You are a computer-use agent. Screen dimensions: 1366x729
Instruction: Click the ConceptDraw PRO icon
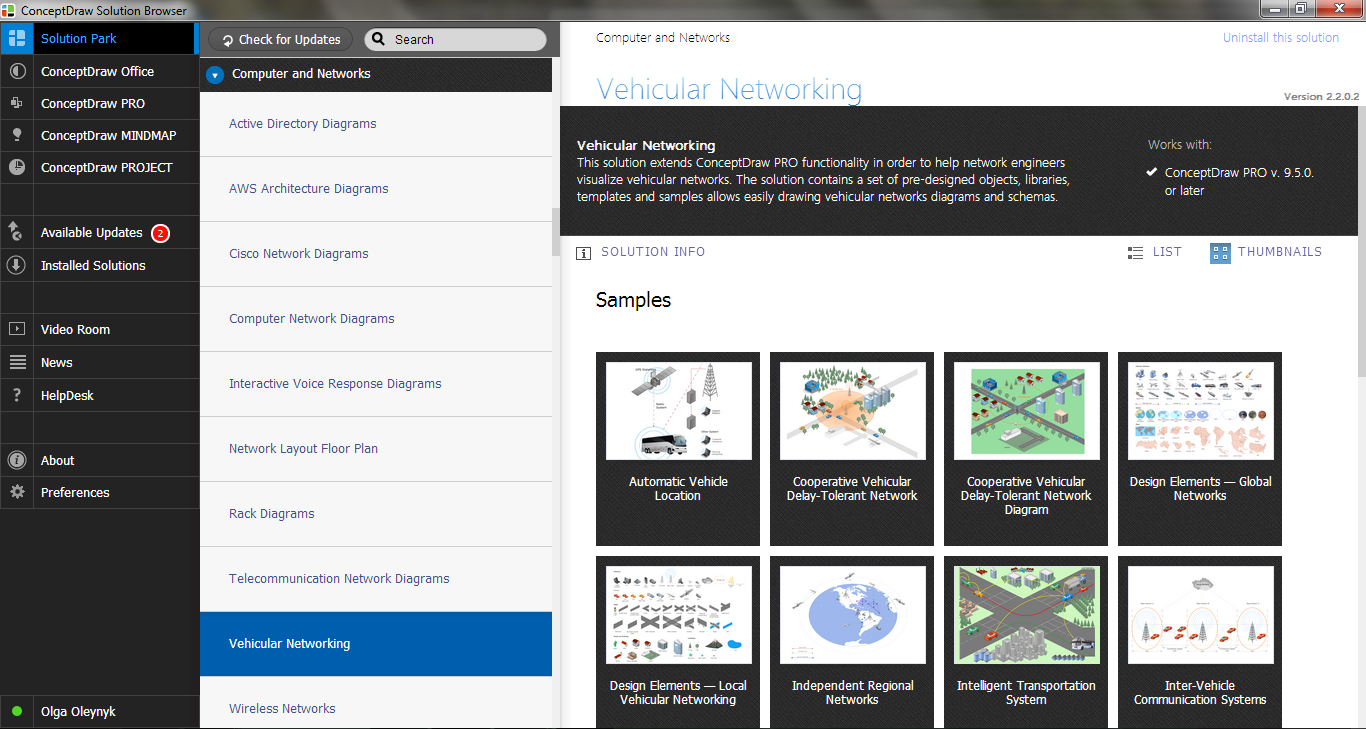coord(16,103)
